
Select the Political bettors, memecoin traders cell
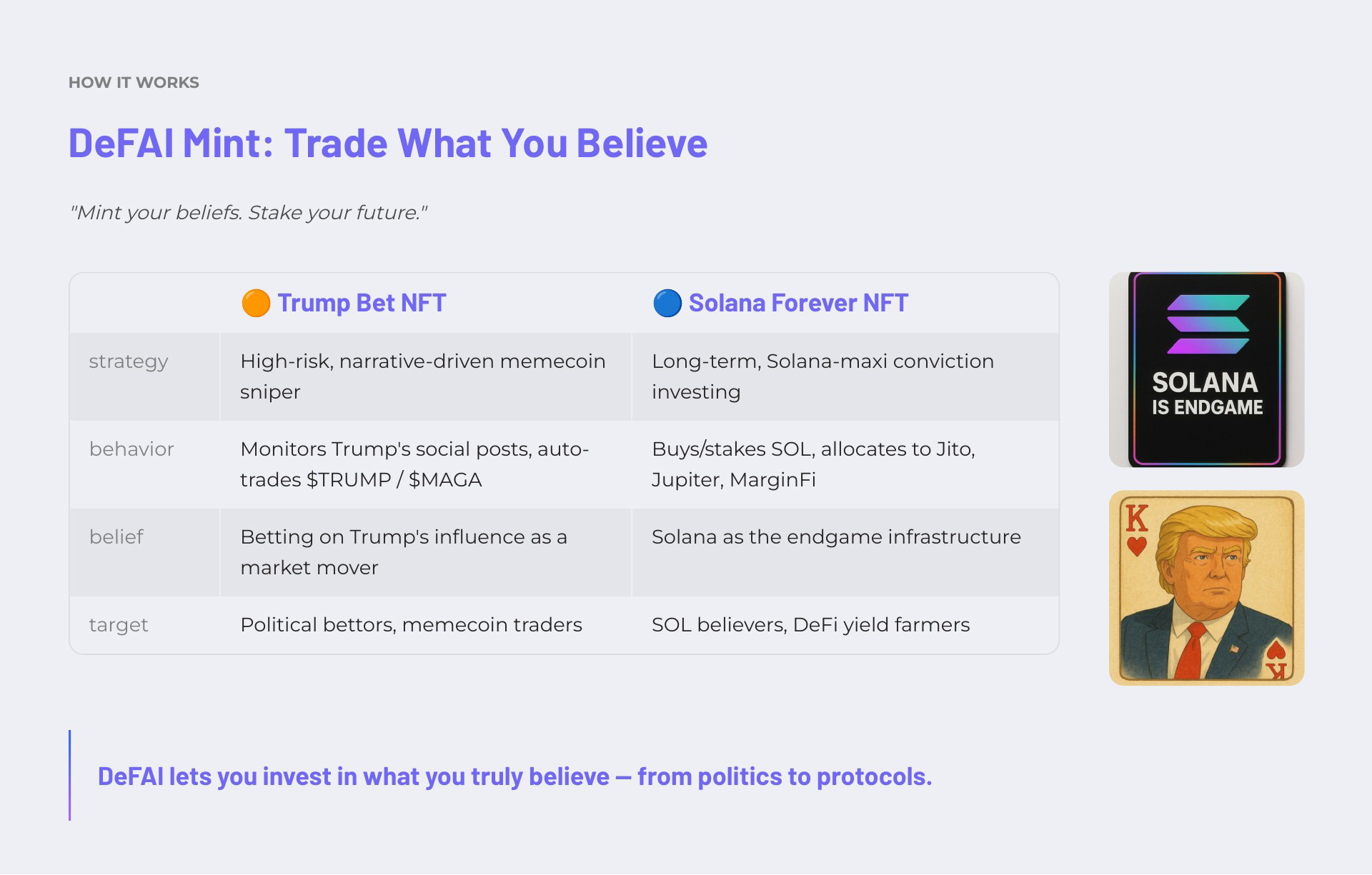426,625
